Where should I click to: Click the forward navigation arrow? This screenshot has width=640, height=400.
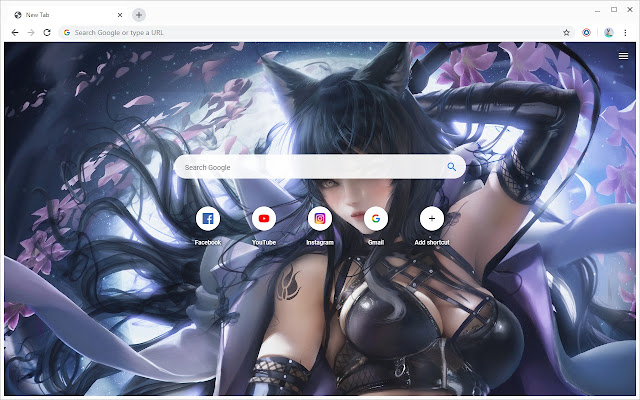(31, 33)
